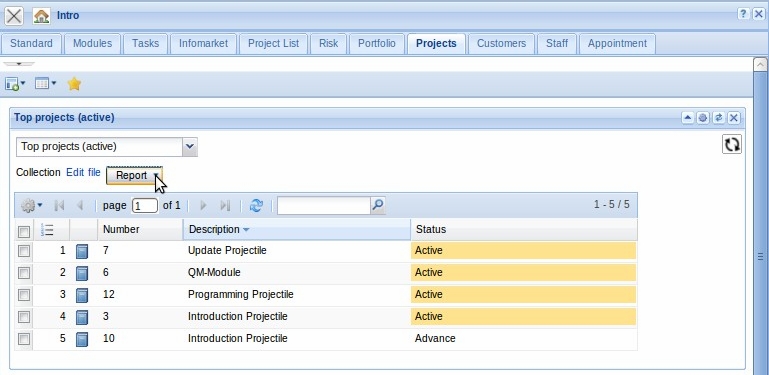Click the panel settings gear icon
The height and width of the screenshot is (375, 769).
[703, 118]
